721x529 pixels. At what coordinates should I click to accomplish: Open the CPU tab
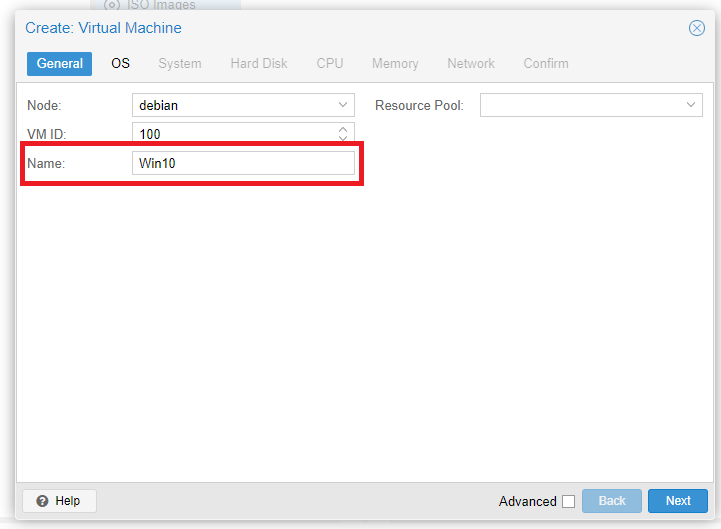pos(330,63)
